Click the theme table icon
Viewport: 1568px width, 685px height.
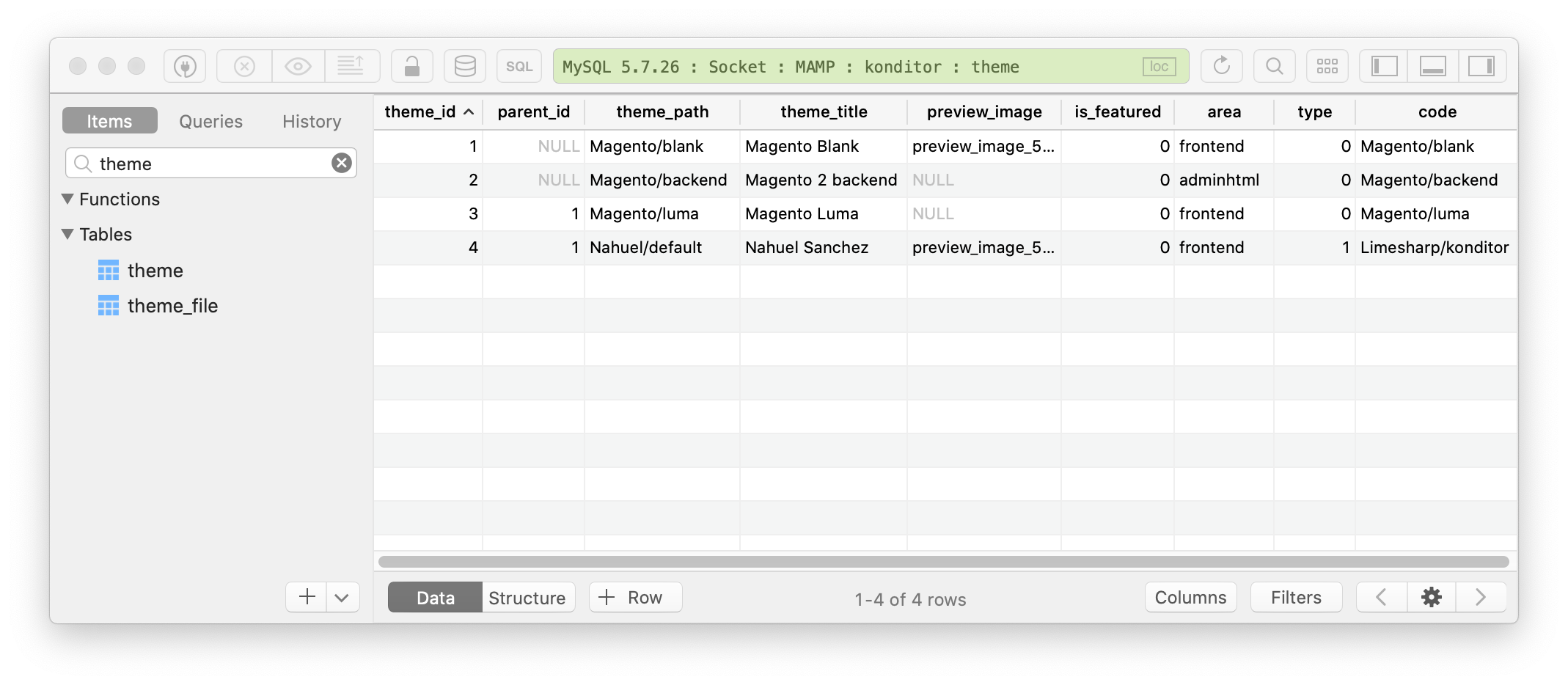point(109,271)
